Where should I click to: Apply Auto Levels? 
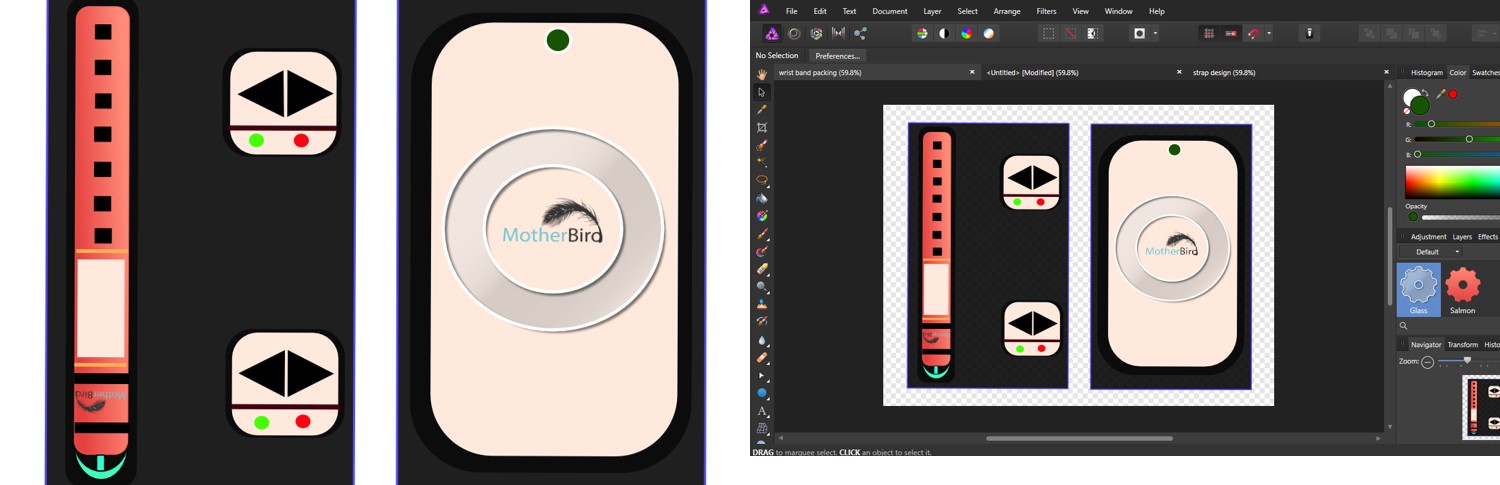click(922, 33)
